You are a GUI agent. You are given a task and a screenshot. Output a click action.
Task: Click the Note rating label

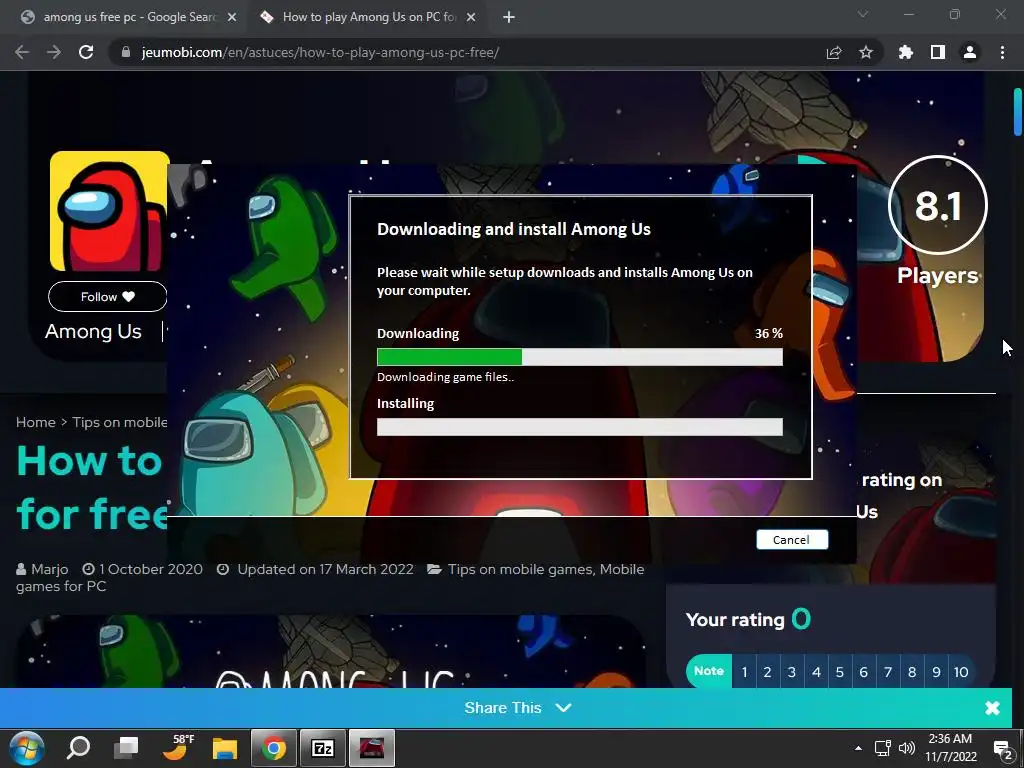pos(709,671)
